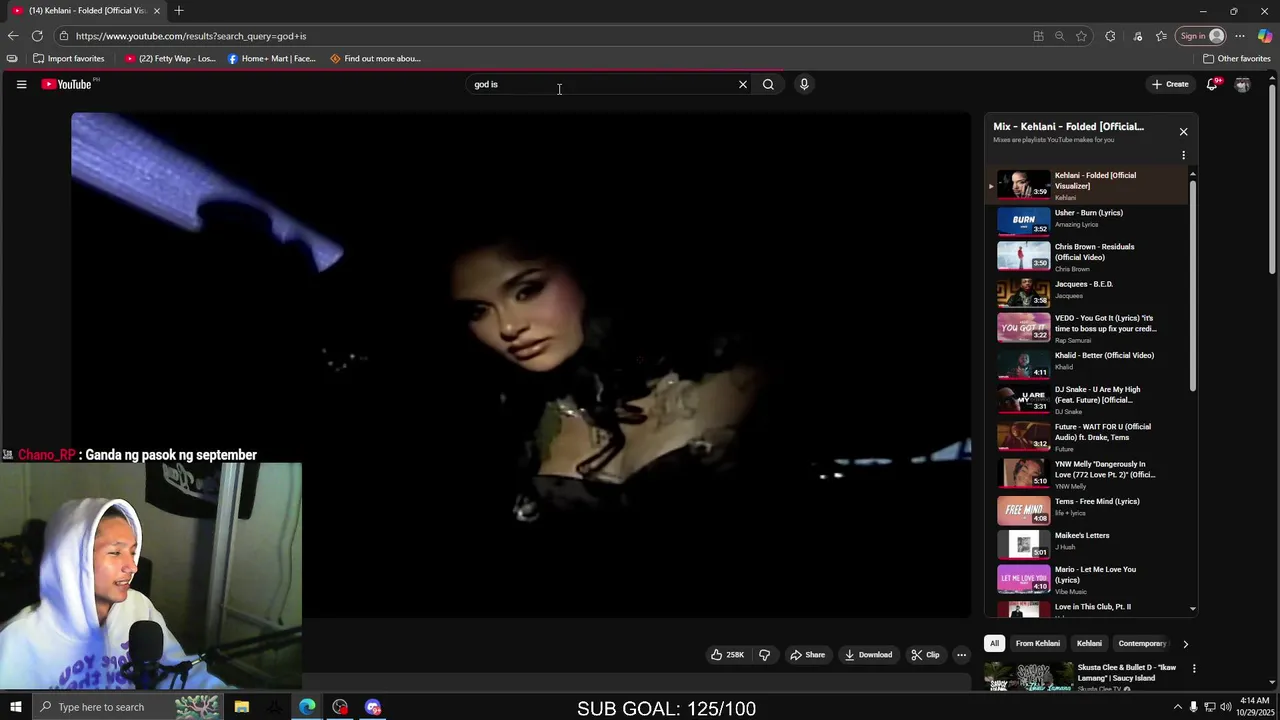Open Edge extensions puzzle icon
This screenshot has width=1280, height=720.
pyautogui.click(x=1110, y=36)
